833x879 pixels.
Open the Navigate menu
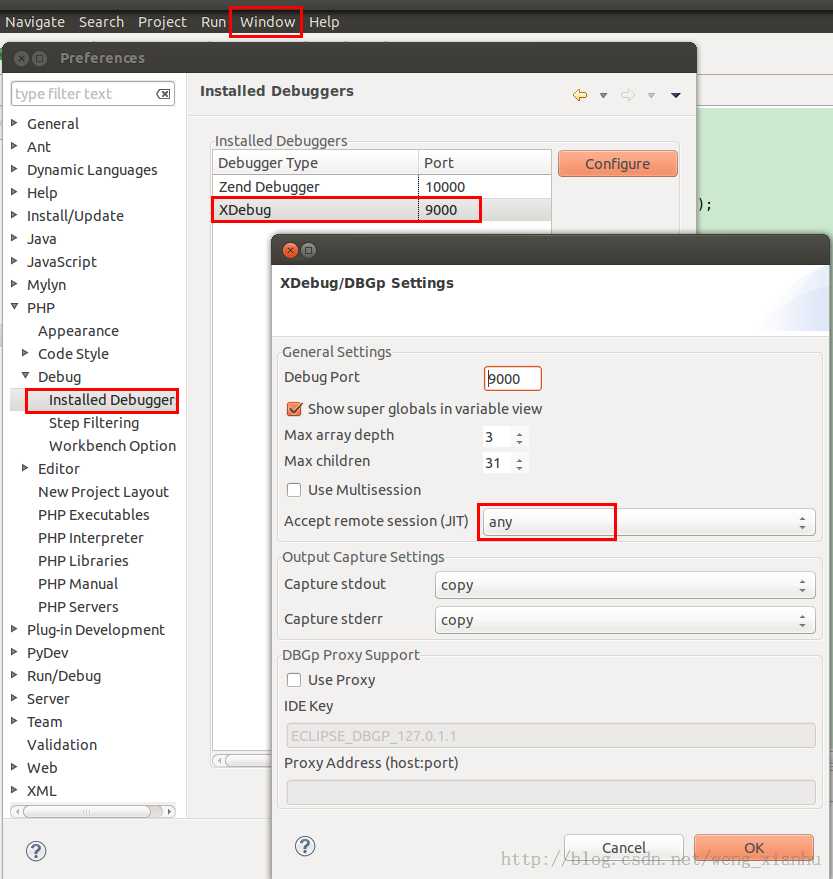pyautogui.click(x=35, y=22)
